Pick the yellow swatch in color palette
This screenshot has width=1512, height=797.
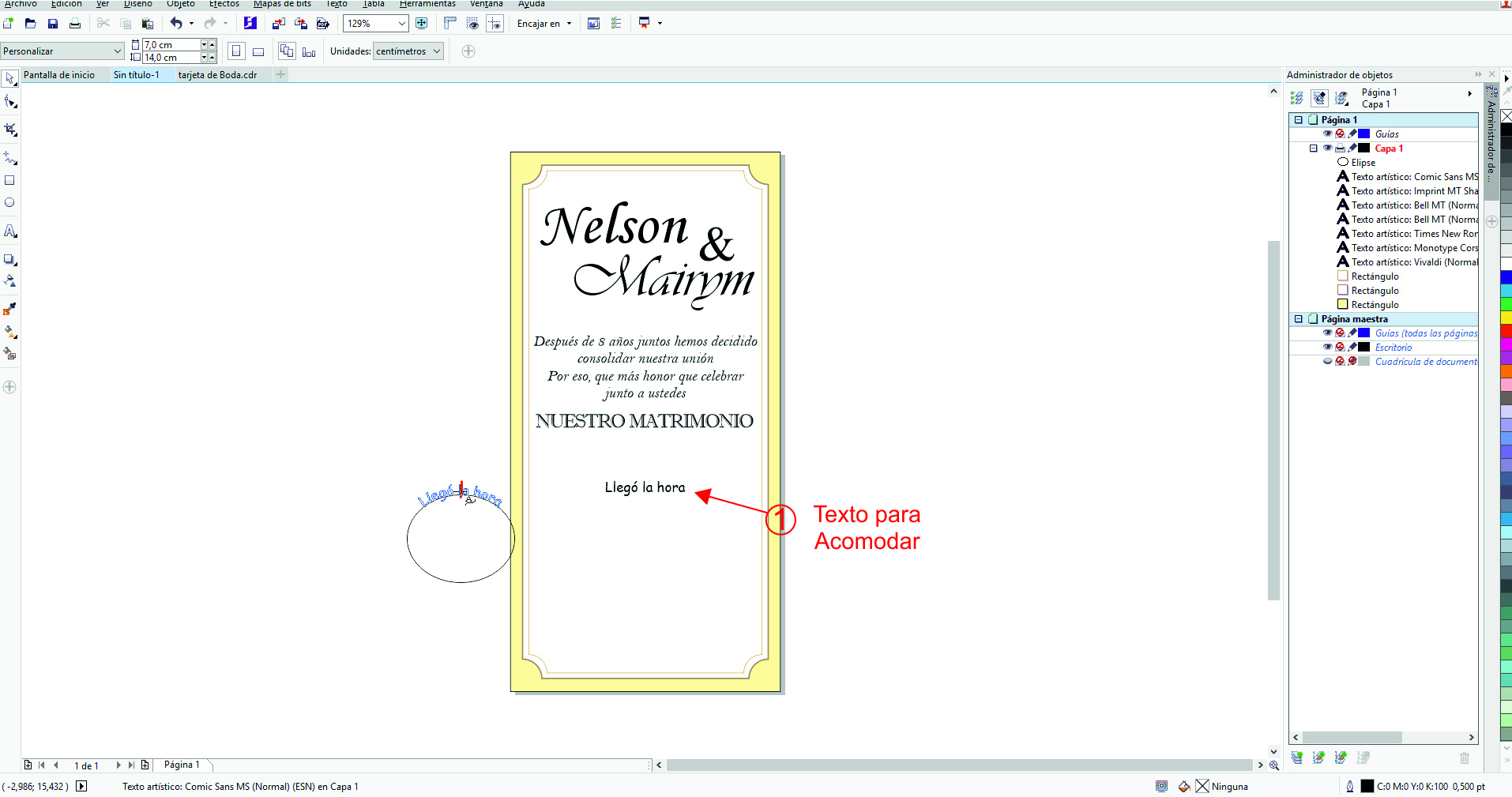(1506, 318)
